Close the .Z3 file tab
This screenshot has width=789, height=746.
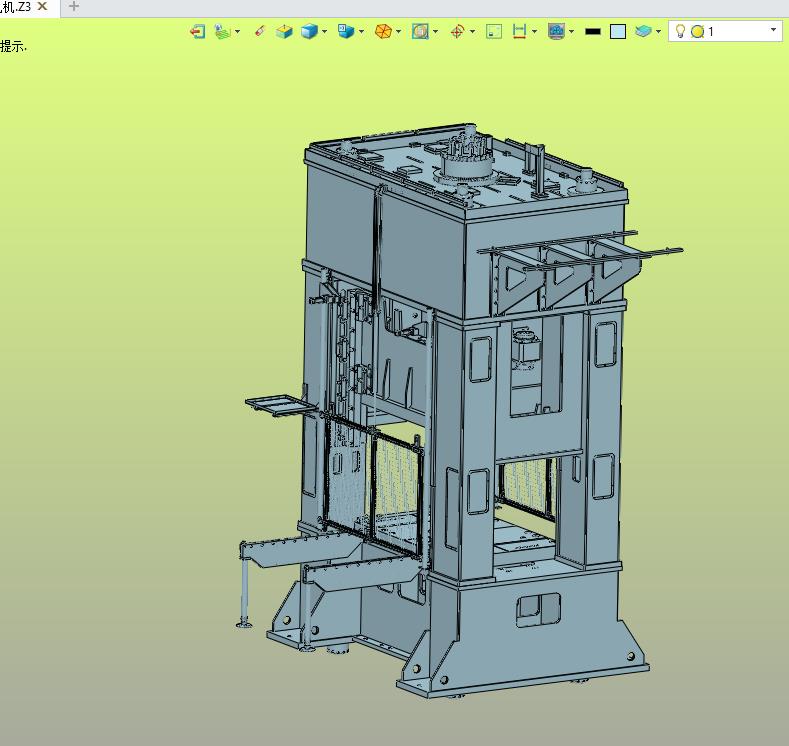click(x=43, y=7)
